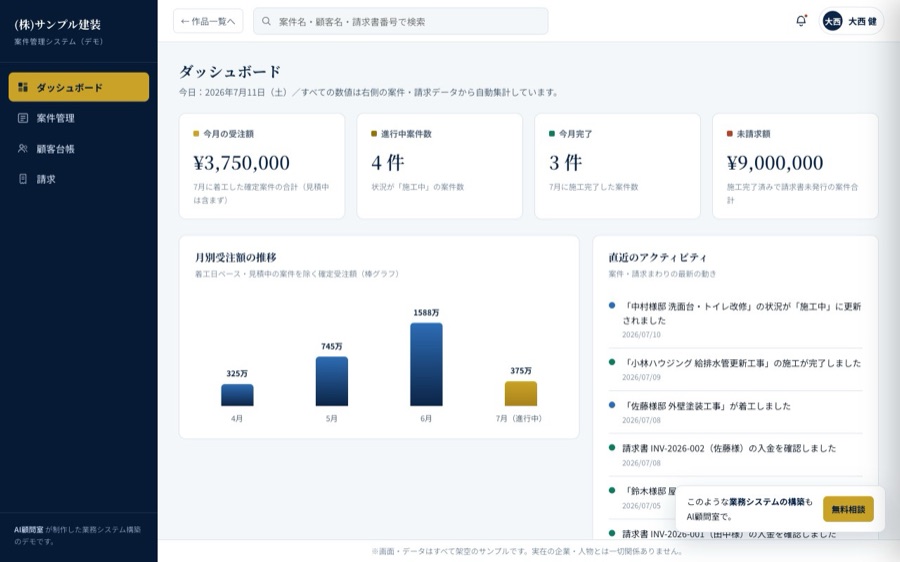Click the 直近のアクティビティ heading
Viewport: 900px width, 562px height.
tap(658, 258)
